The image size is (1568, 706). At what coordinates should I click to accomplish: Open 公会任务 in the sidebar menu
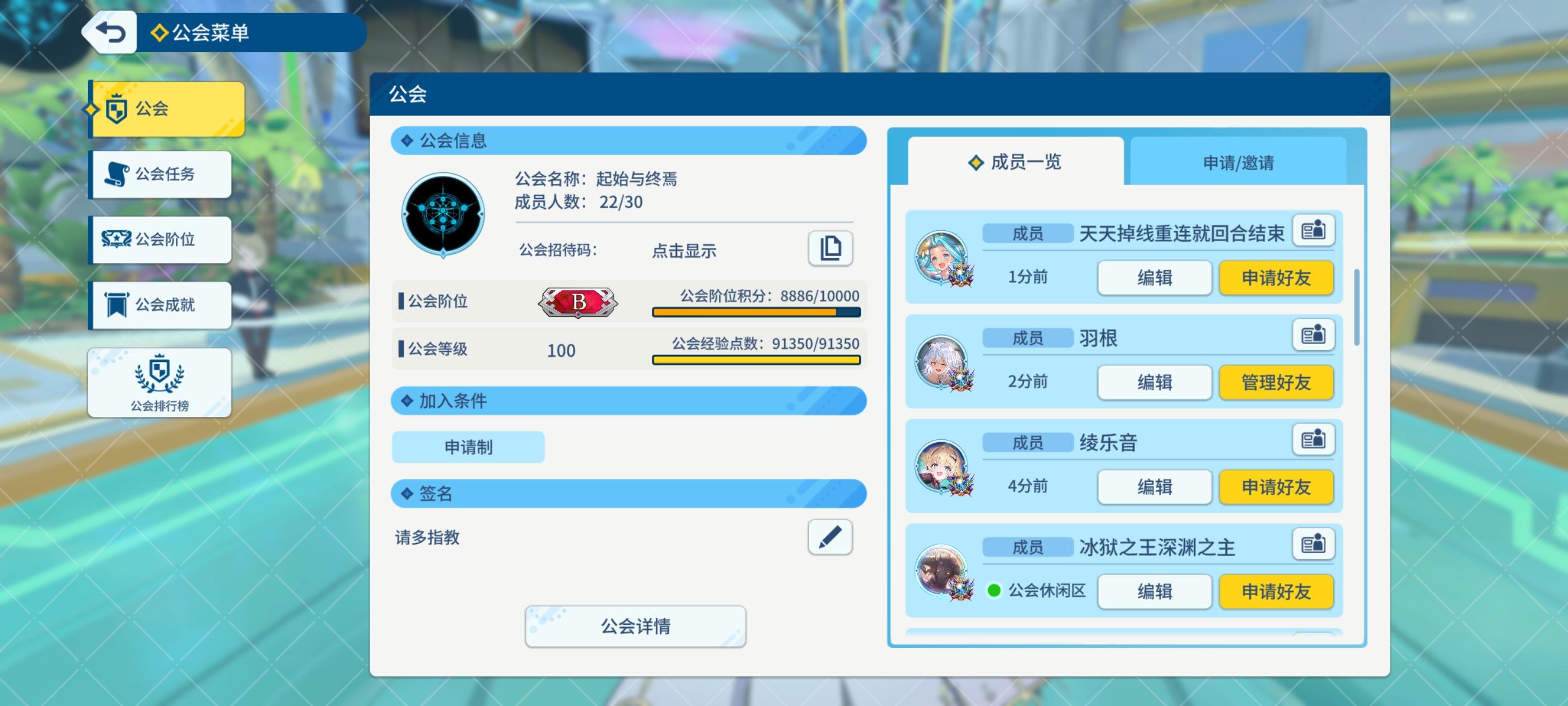click(x=161, y=174)
